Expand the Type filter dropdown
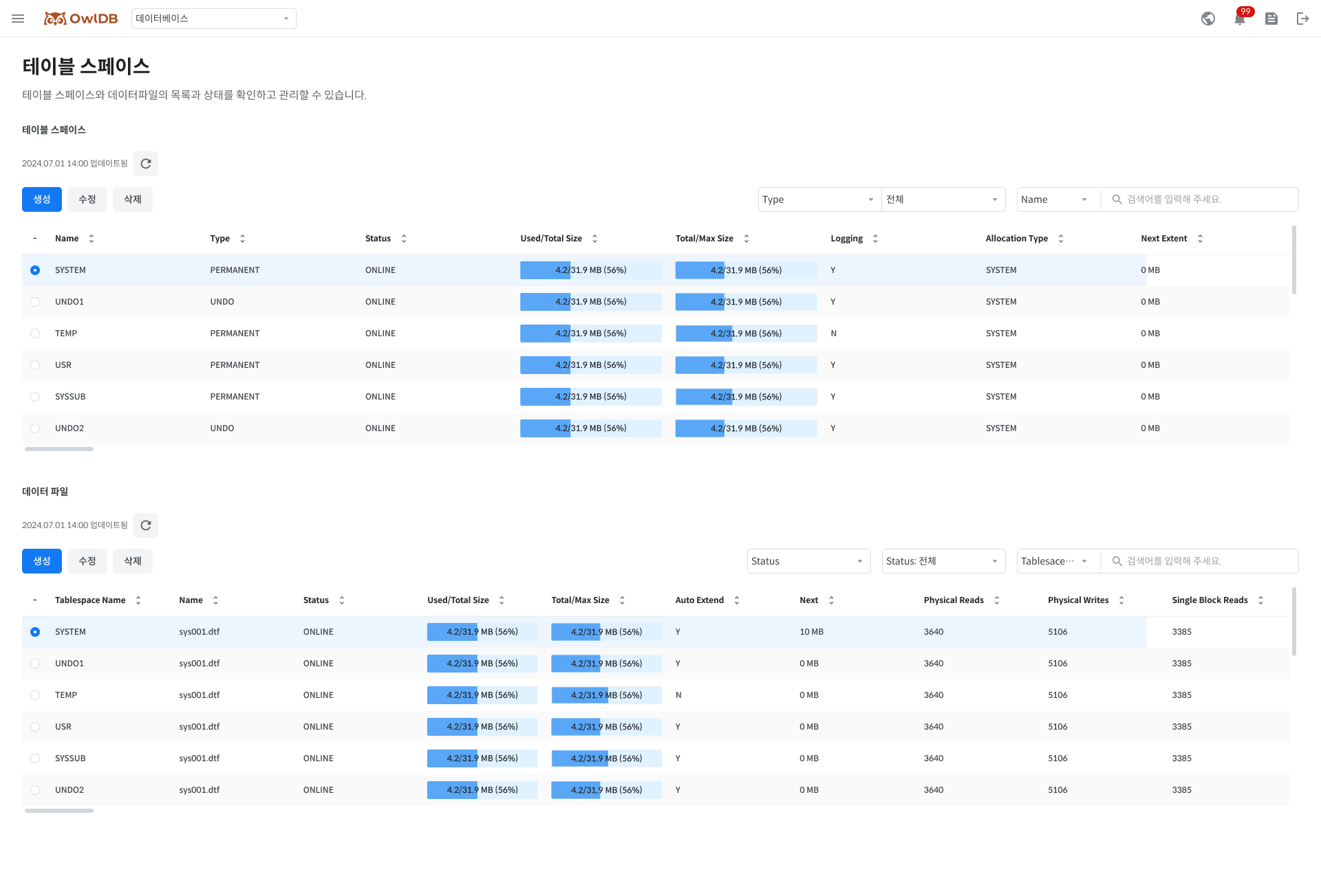Screen dimensions: 1321x896 point(819,199)
